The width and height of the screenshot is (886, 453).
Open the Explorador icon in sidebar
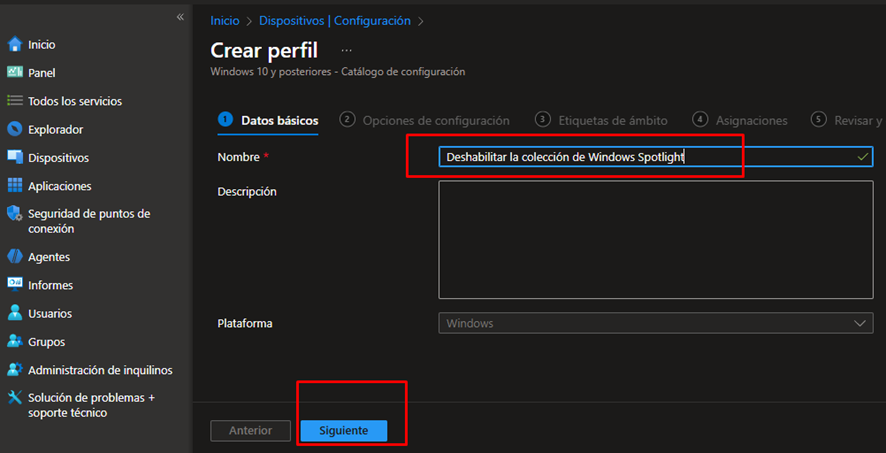pos(15,129)
